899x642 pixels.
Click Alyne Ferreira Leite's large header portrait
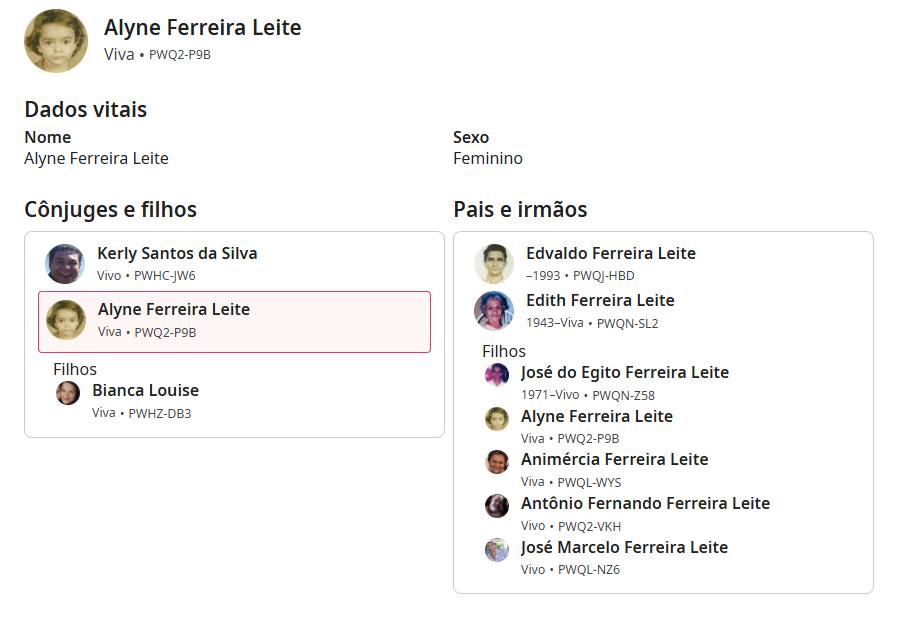[56, 41]
